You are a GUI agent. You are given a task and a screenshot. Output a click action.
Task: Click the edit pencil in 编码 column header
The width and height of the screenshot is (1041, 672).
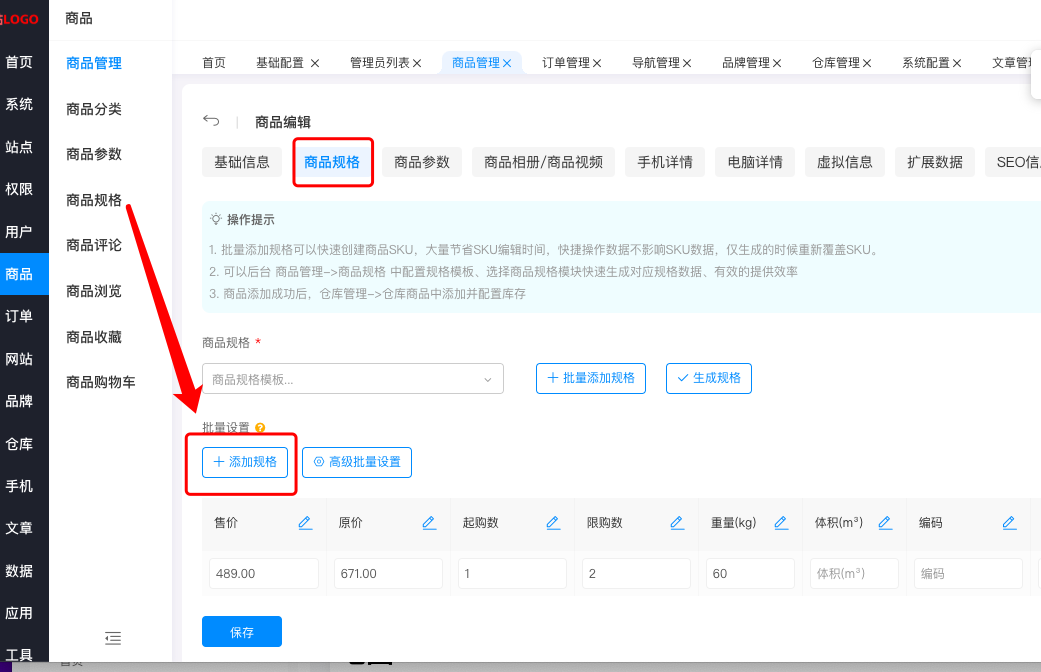click(x=1009, y=523)
